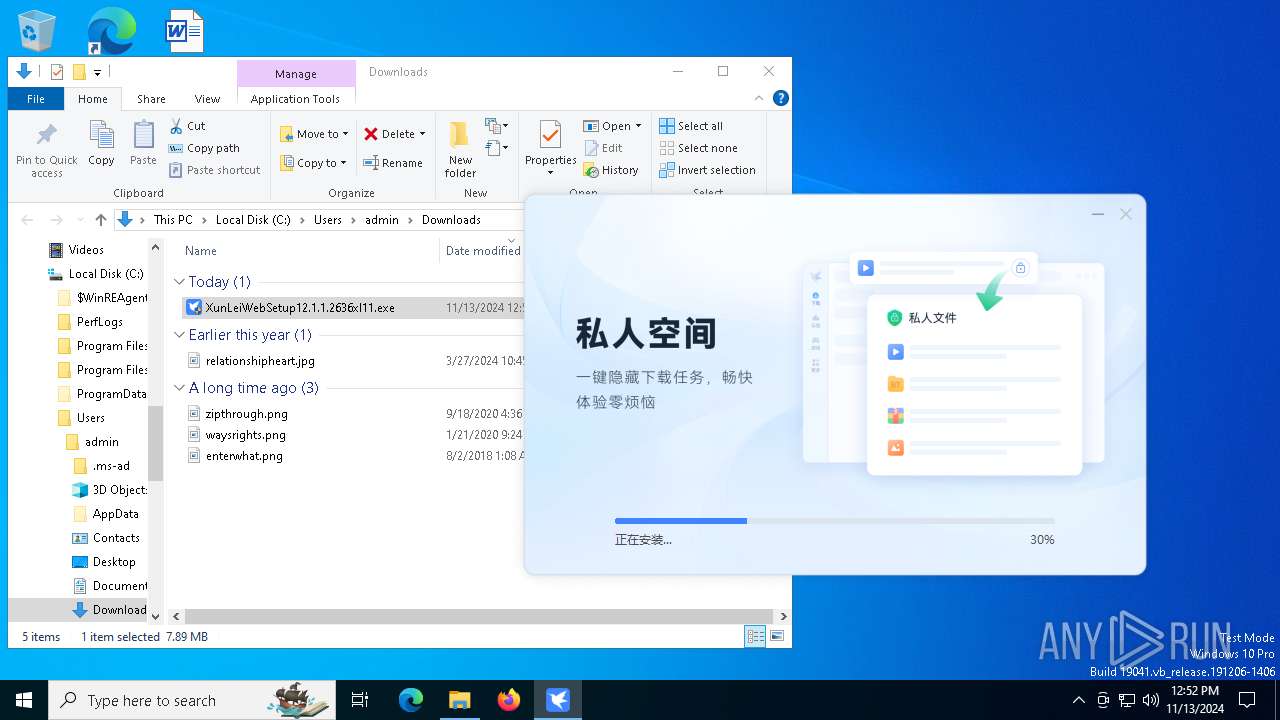Click Paste shortcut command
Screen dimensions: 1280x720
click(214, 170)
